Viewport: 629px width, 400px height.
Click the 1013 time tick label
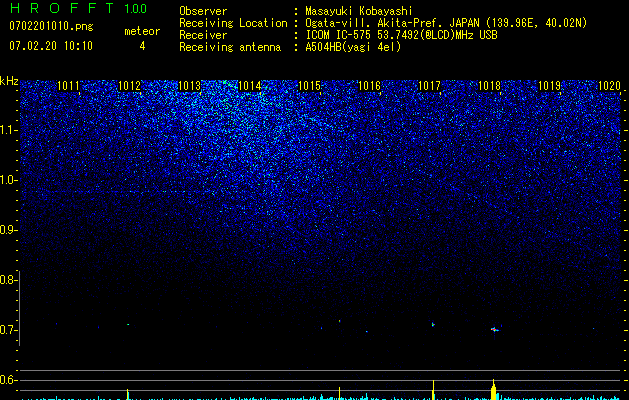coord(189,86)
